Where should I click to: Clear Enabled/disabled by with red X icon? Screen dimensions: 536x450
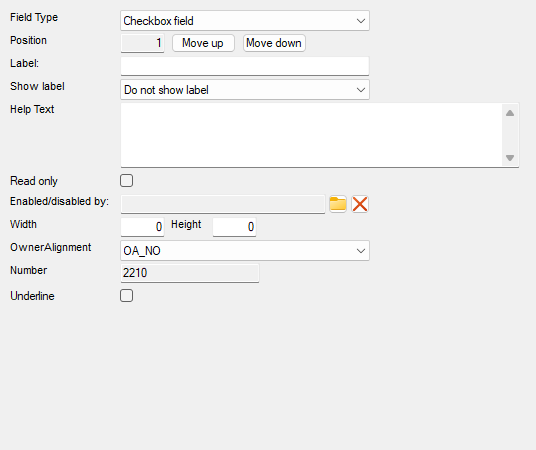pyautogui.click(x=360, y=204)
